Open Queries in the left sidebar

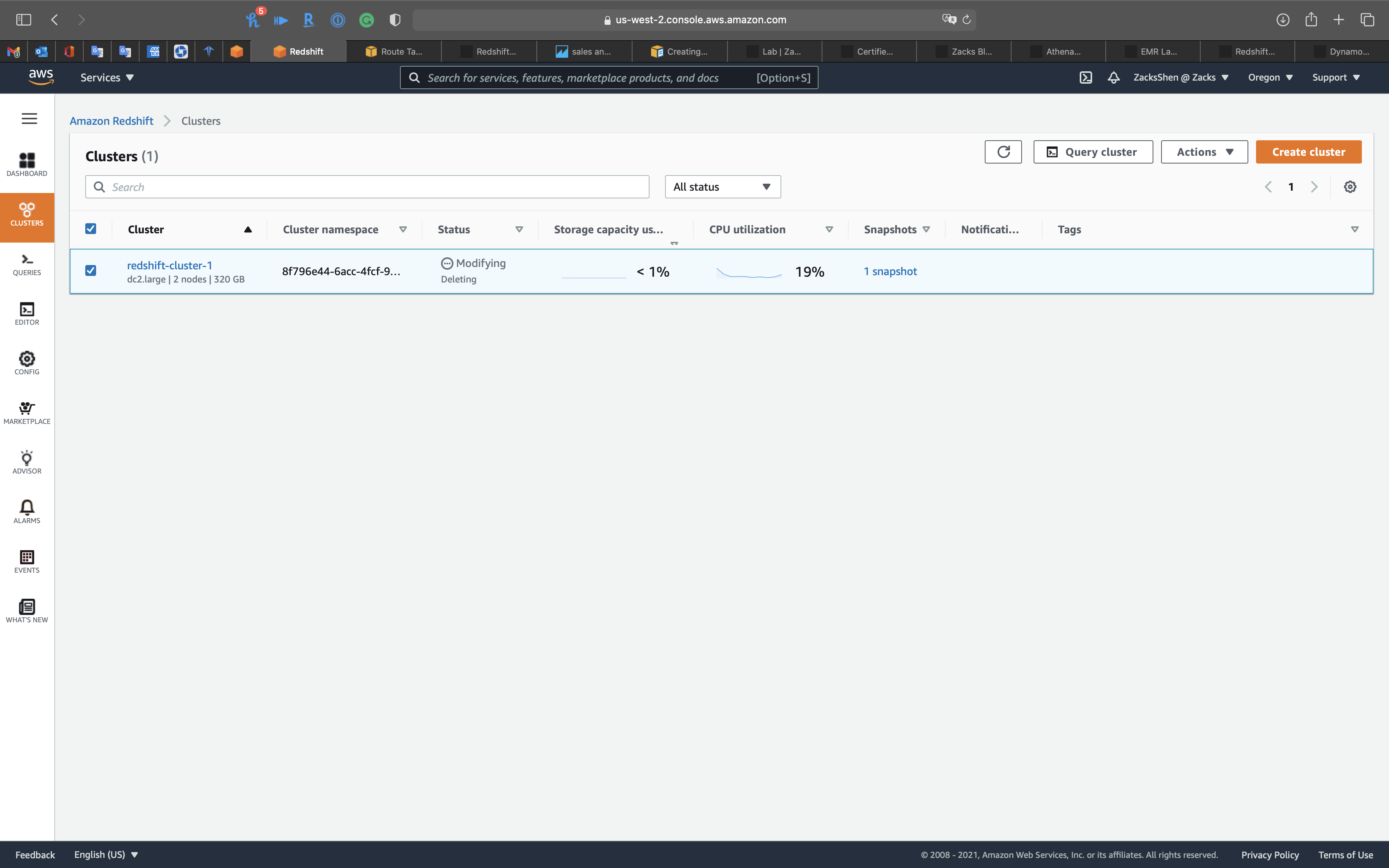tap(27, 264)
